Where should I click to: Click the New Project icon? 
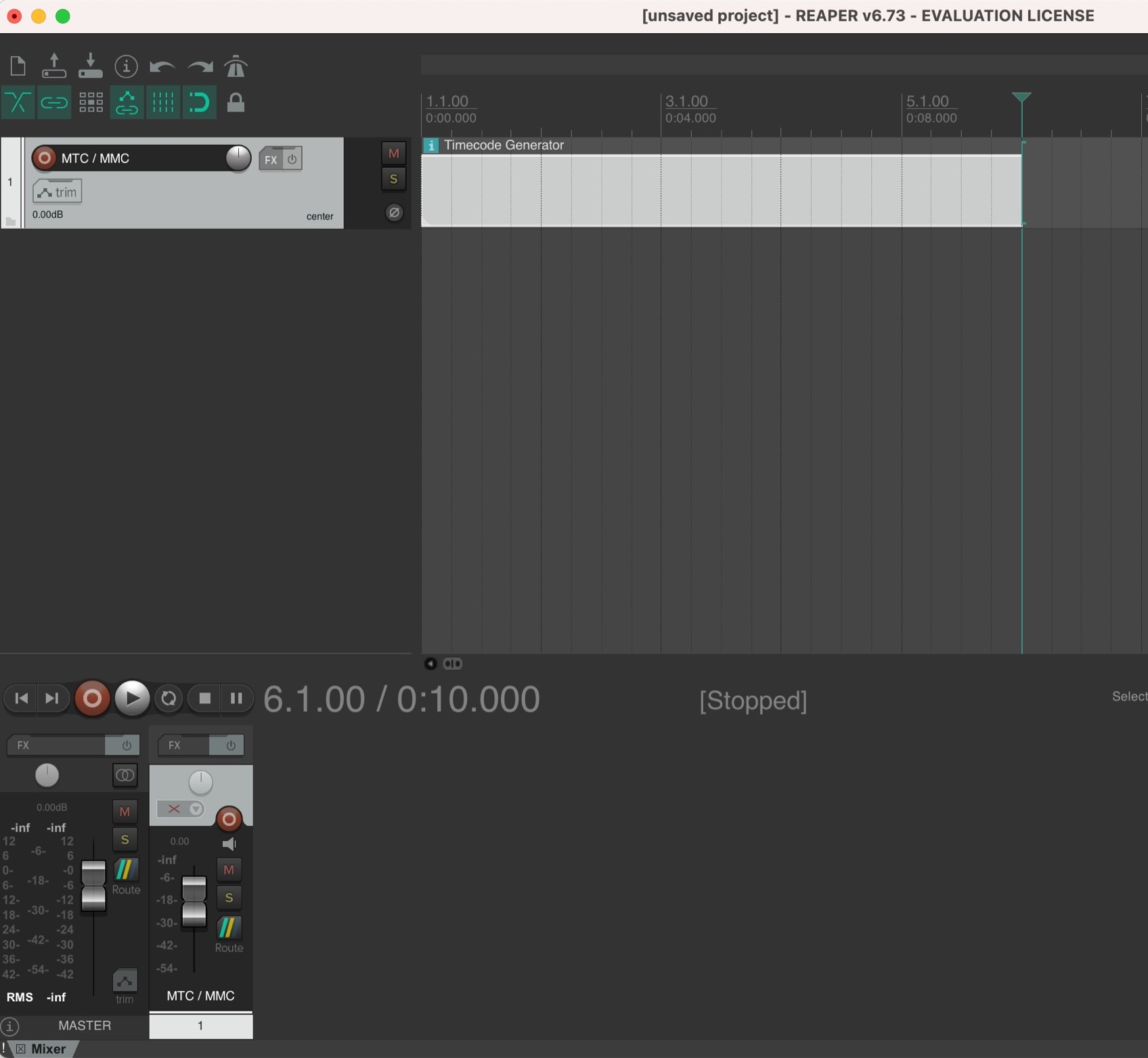click(18, 66)
